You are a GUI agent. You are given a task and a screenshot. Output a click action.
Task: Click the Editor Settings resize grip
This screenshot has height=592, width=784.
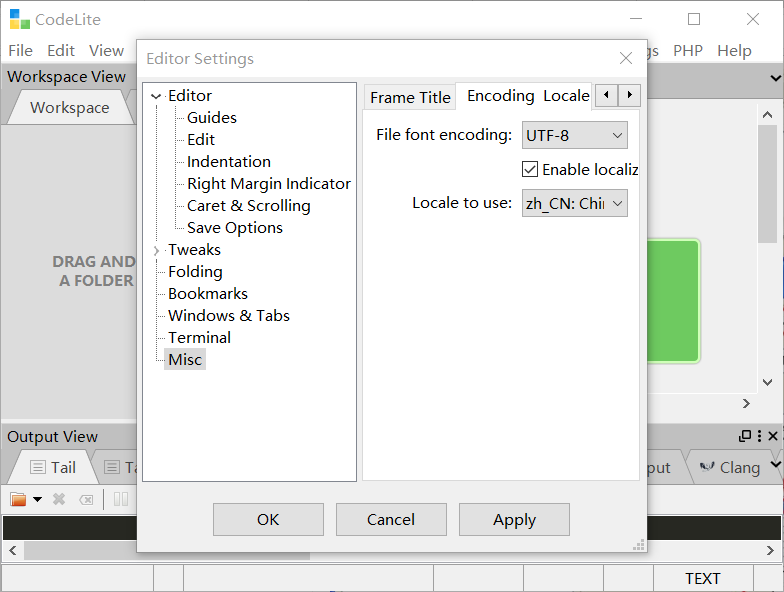tap(639, 545)
